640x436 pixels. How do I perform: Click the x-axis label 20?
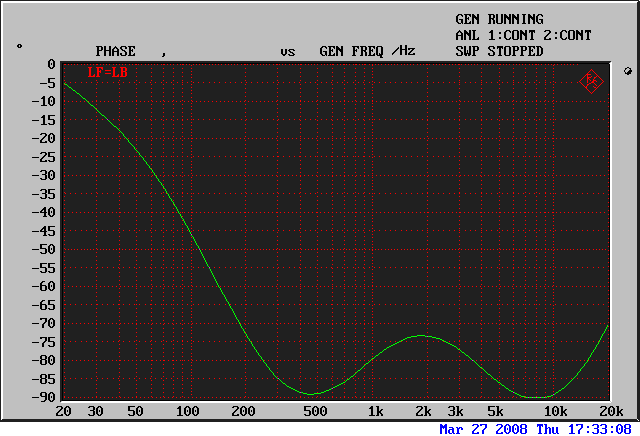63,411
